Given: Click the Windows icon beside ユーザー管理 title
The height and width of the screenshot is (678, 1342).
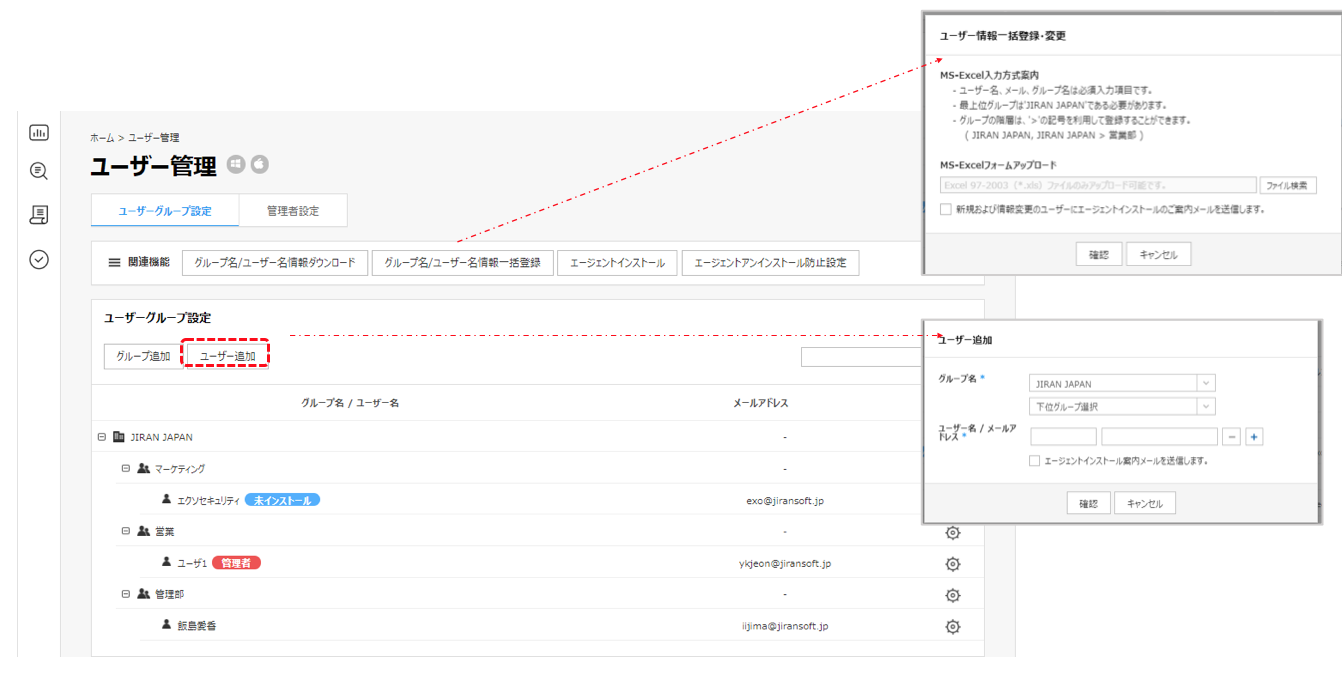Looking at the screenshot, I should click(x=236, y=164).
